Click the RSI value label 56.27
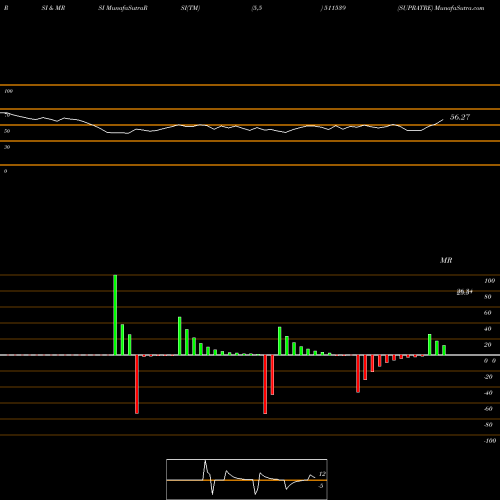Viewport: 500px width, 500px height. tap(460, 117)
